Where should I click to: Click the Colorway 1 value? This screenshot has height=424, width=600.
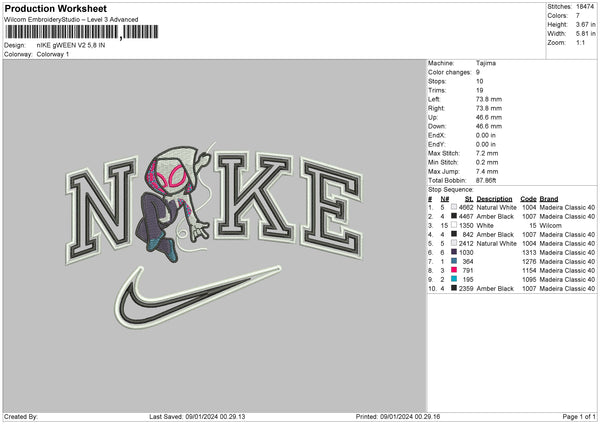(x=53, y=54)
